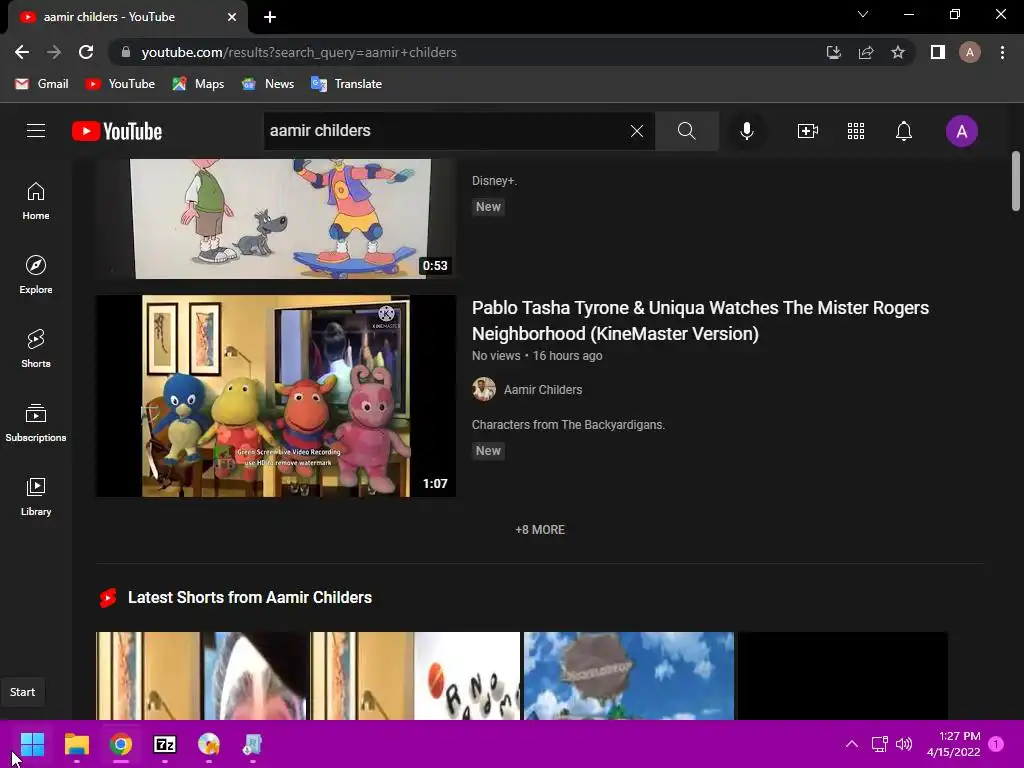The image size is (1024, 768).
Task: Open the notifications bell
Action: click(x=904, y=131)
